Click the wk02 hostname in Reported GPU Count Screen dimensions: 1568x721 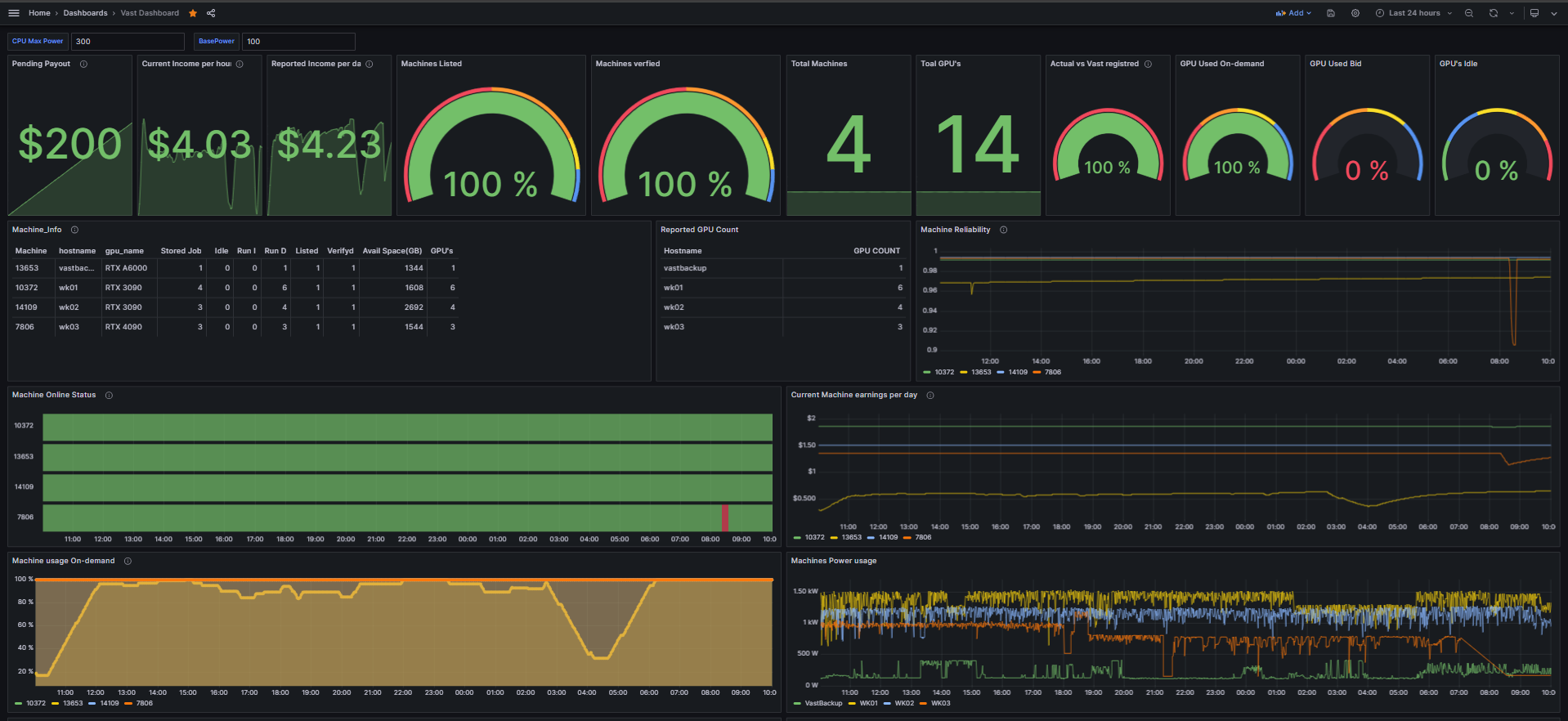[674, 307]
